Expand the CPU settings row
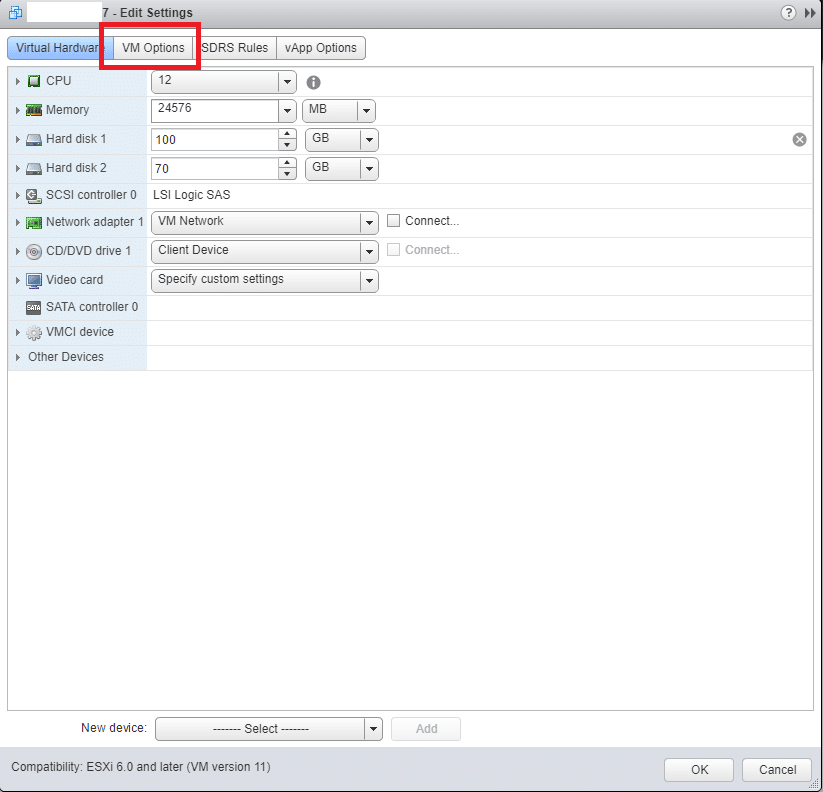 (x=17, y=81)
